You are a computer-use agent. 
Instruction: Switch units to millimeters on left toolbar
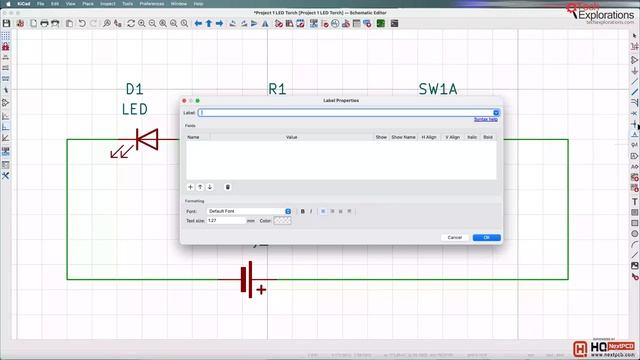tap(6, 79)
